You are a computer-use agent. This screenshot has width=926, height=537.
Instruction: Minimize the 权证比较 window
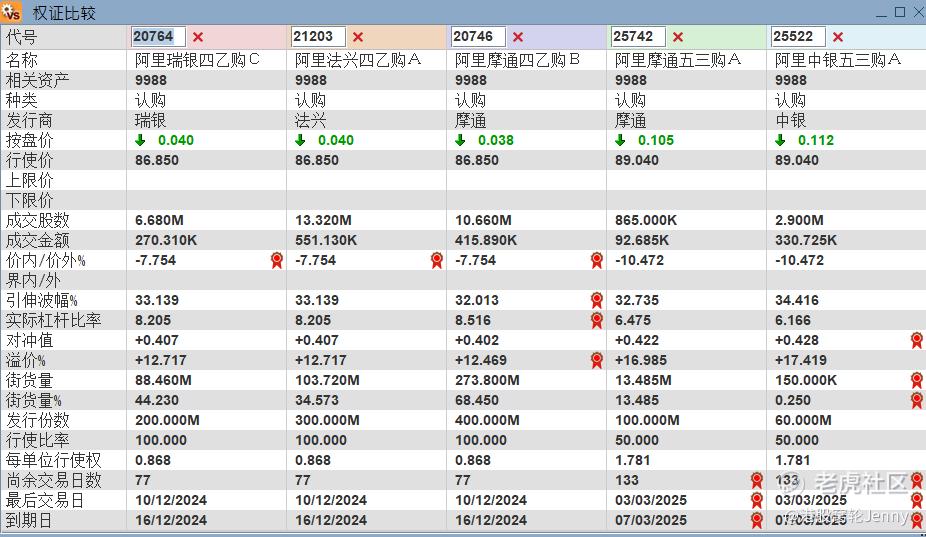(x=881, y=13)
